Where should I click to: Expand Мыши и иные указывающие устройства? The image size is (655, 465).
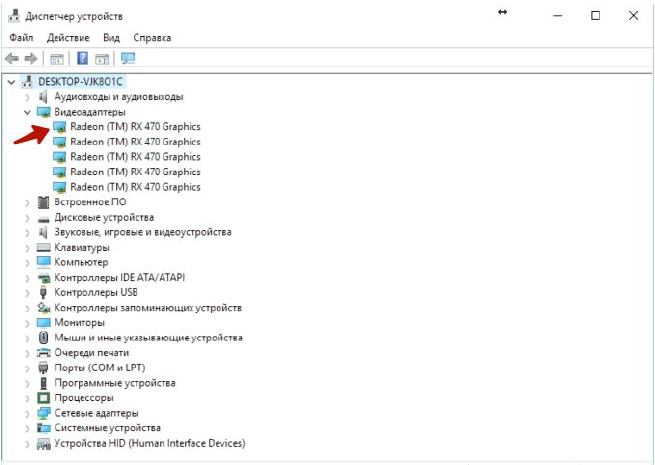coord(28,338)
